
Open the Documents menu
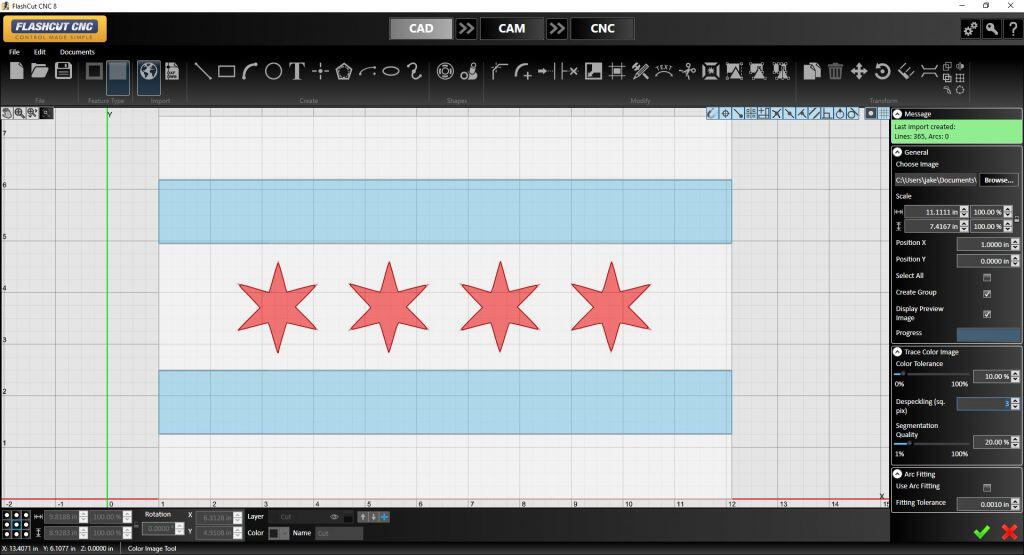pyautogui.click(x=77, y=52)
